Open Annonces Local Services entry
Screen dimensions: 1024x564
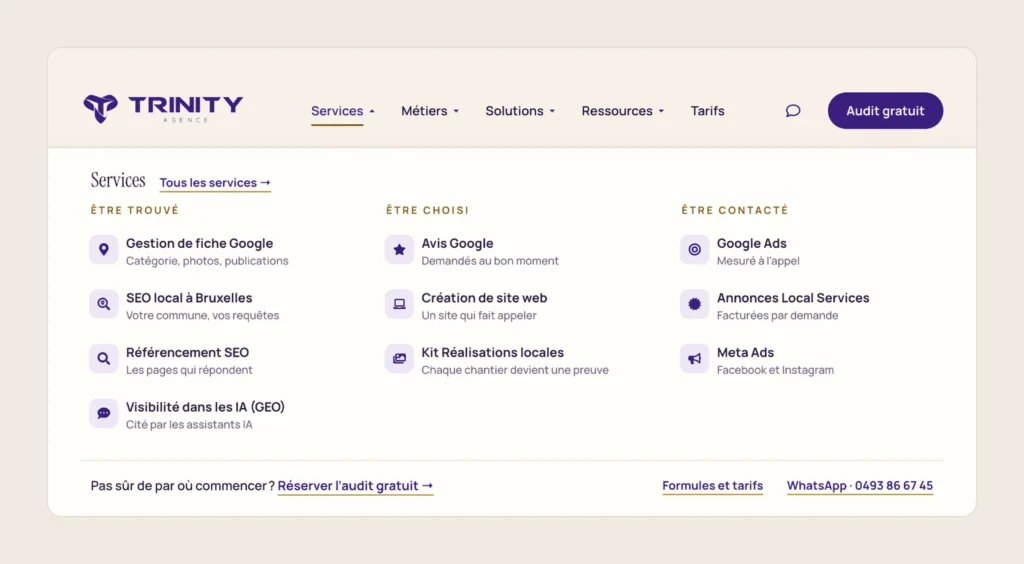pos(793,298)
